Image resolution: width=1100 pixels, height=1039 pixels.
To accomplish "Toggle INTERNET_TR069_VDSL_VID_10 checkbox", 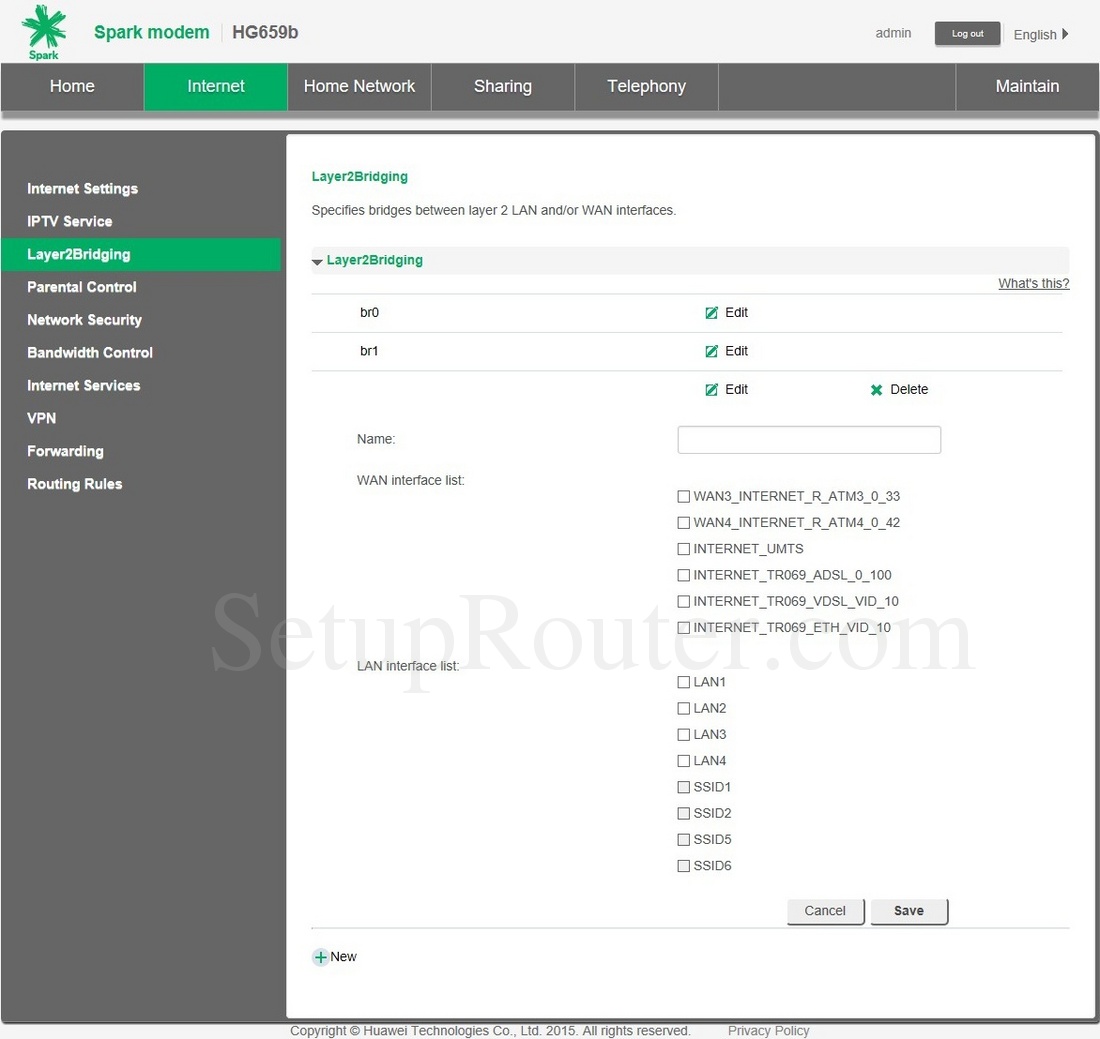I will click(684, 602).
